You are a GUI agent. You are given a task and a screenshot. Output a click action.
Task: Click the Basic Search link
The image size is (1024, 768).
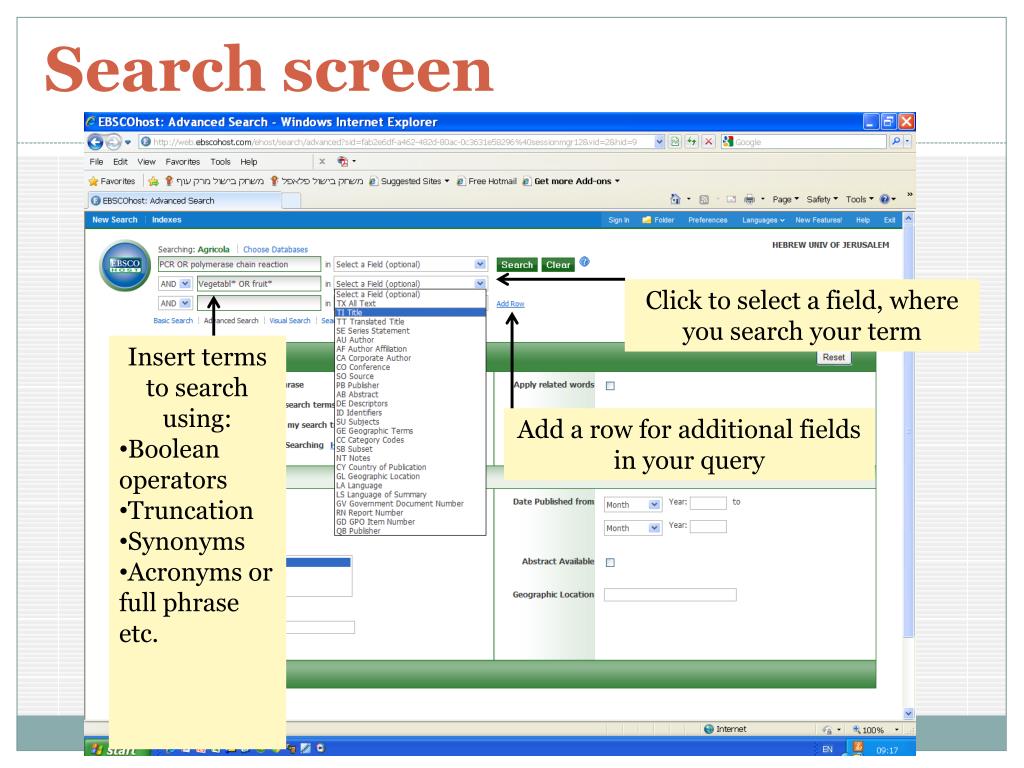pyautogui.click(x=173, y=321)
